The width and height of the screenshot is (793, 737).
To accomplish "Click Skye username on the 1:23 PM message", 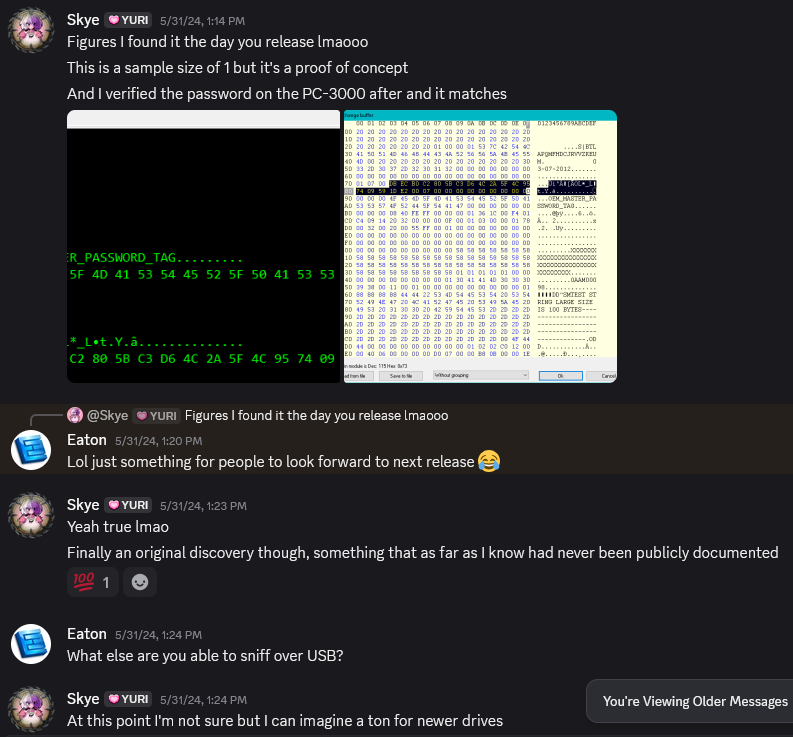I will [83, 505].
